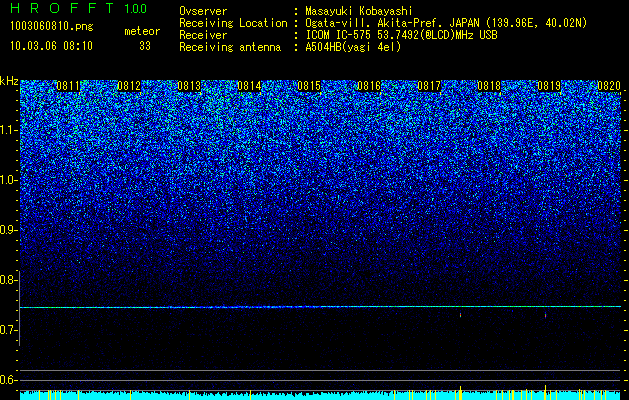
Task: Click the 1.0 frequency axis label
Action: [x=8, y=180]
